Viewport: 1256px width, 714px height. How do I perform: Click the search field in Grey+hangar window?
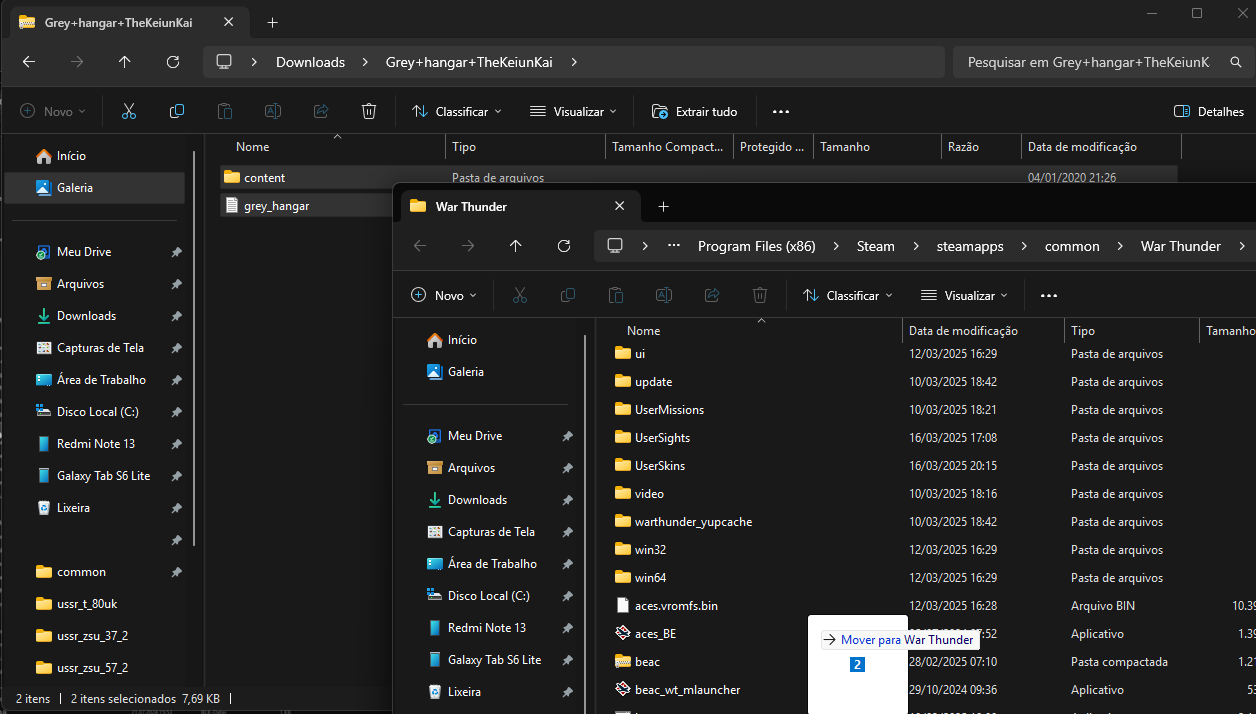[1088, 62]
